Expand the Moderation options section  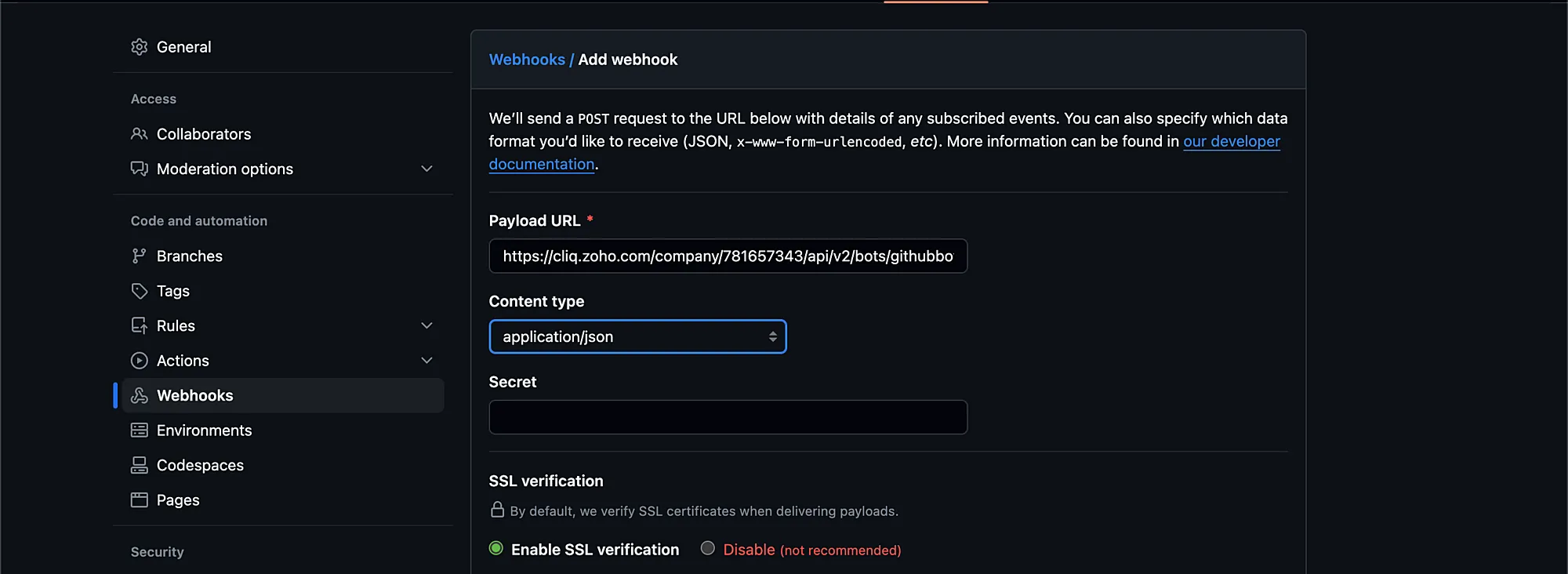[x=426, y=169]
